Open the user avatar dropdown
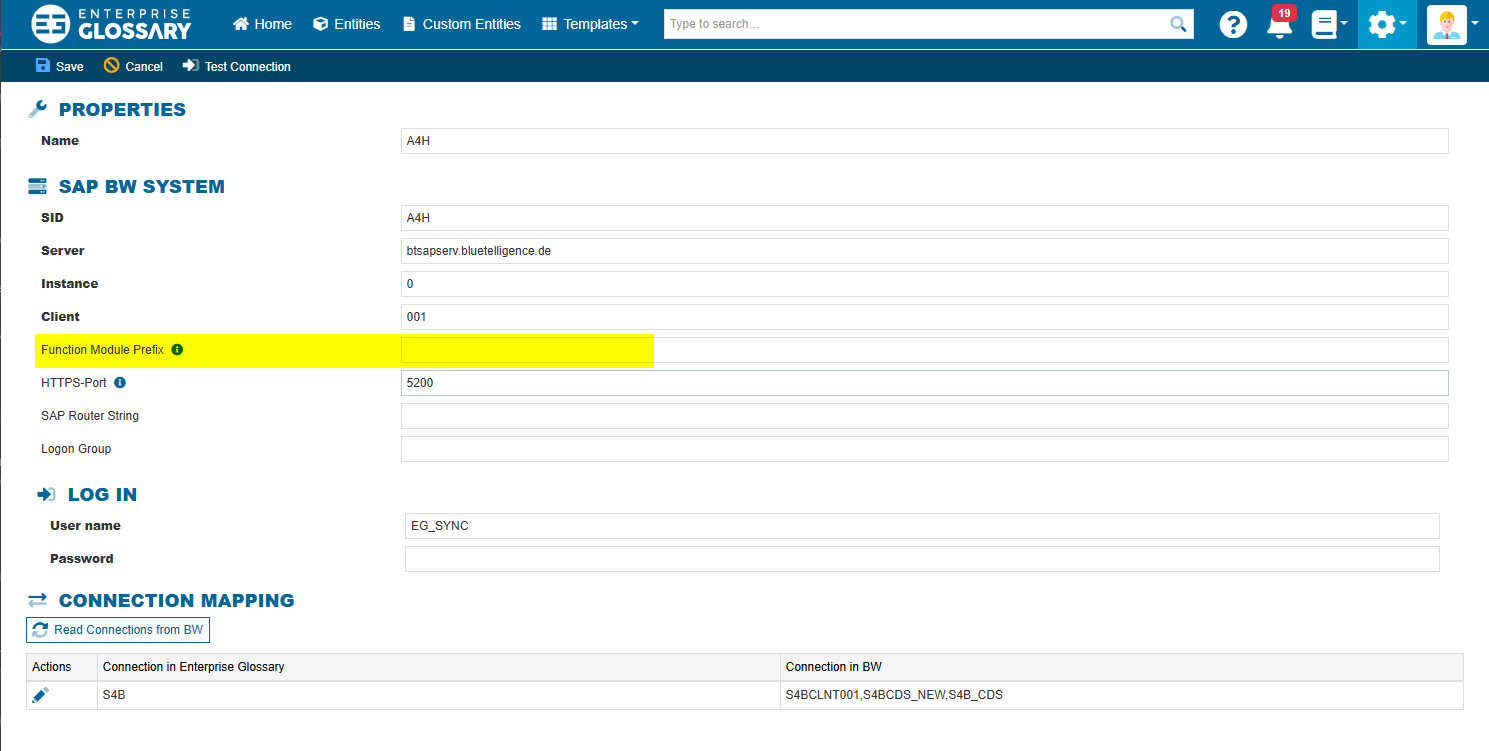 click(x=1453, y=25)
